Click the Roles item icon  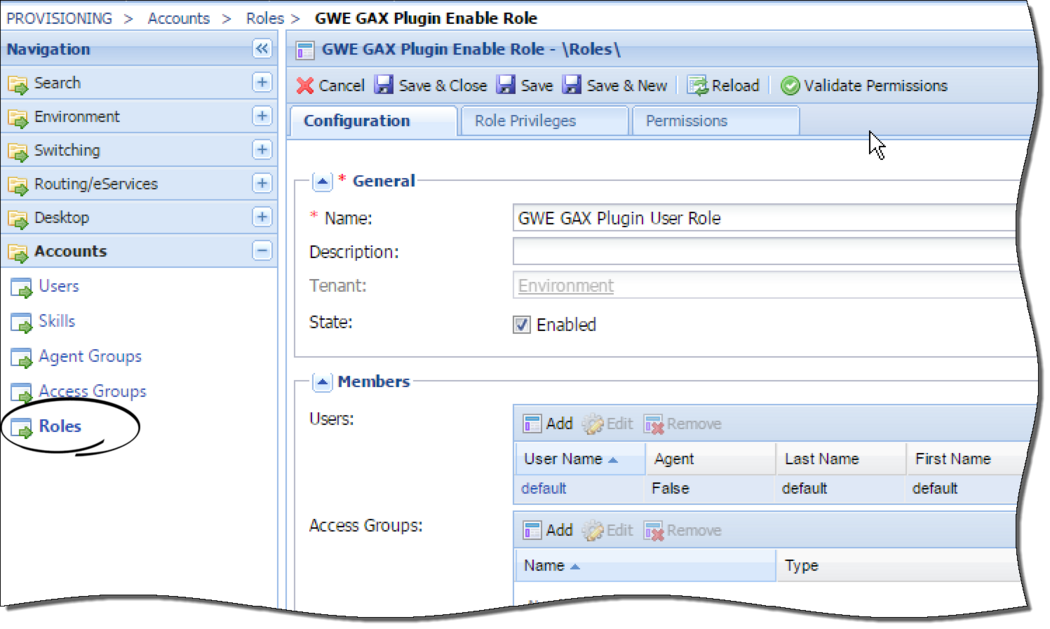tap(21, 428)
